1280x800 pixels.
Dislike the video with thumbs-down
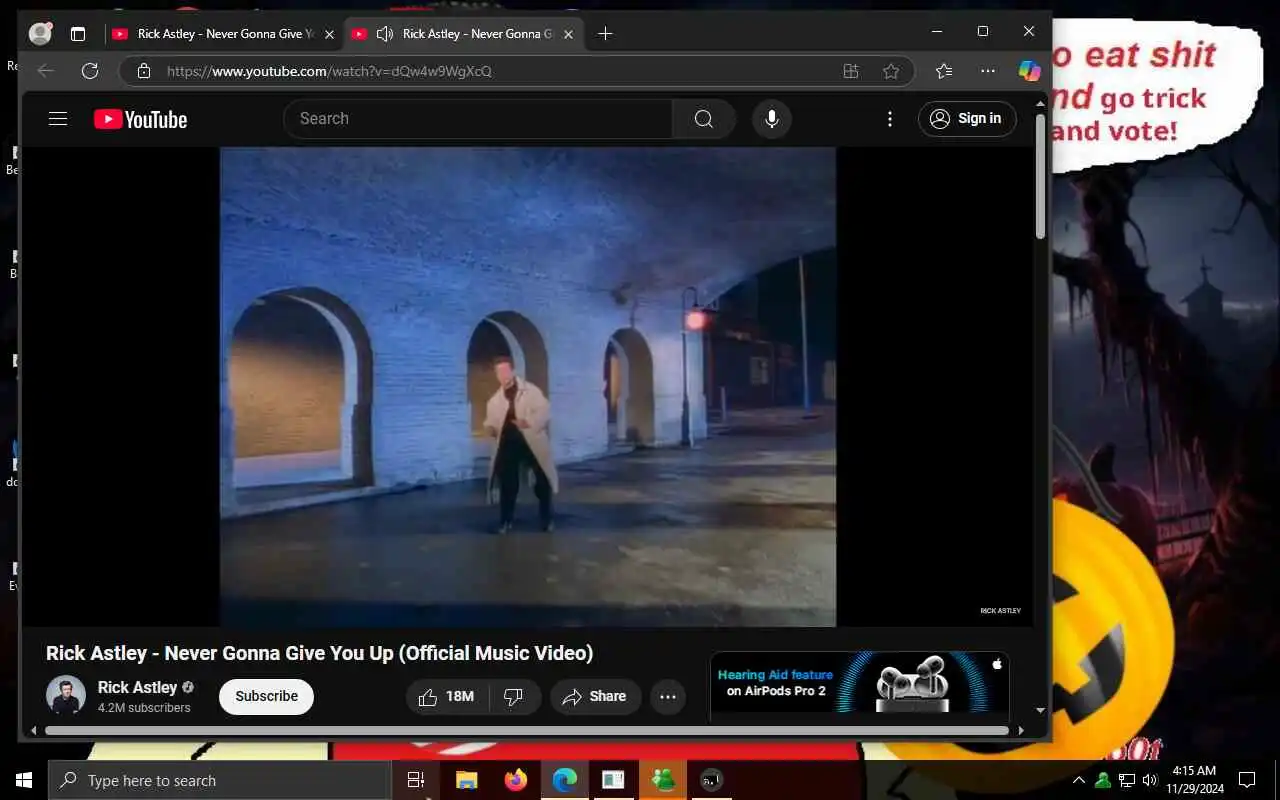(x=514, y=697)
